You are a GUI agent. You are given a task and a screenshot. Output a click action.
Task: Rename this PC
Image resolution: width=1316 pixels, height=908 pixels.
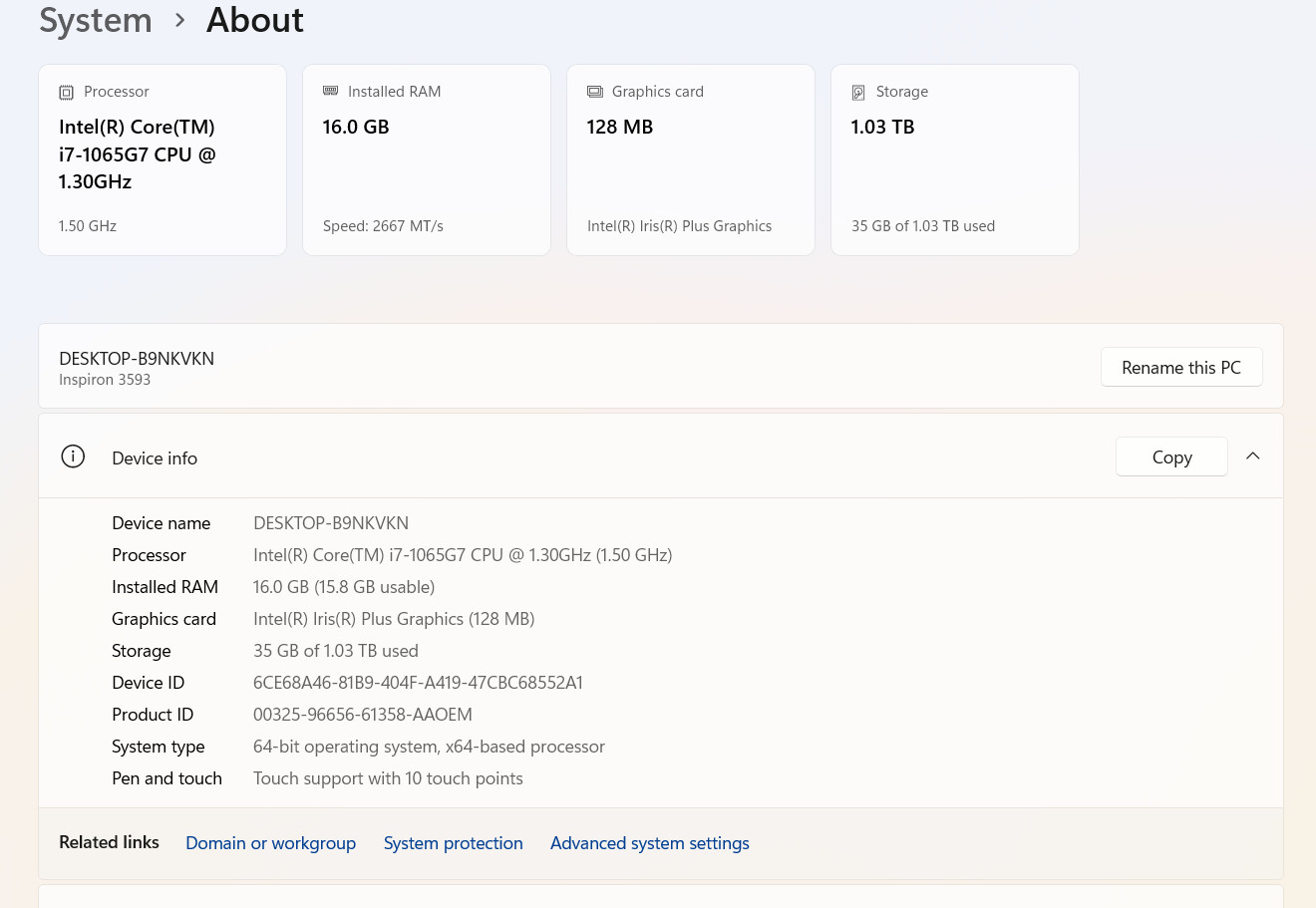[x=1181, y=367]
